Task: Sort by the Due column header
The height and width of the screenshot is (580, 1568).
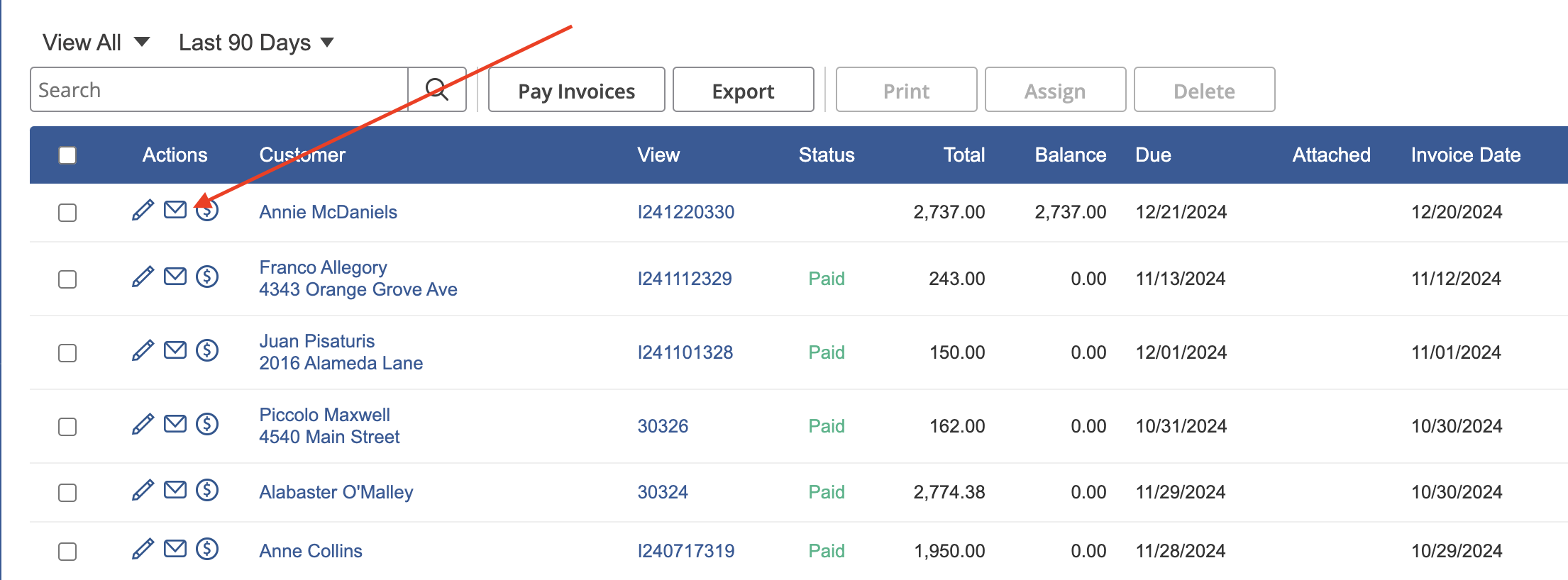Action: pyautogui.click(x=1153, y=155)
